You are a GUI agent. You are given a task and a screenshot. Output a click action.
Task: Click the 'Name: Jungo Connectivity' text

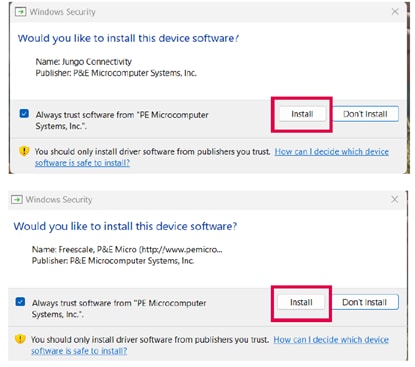pos(84,62)
